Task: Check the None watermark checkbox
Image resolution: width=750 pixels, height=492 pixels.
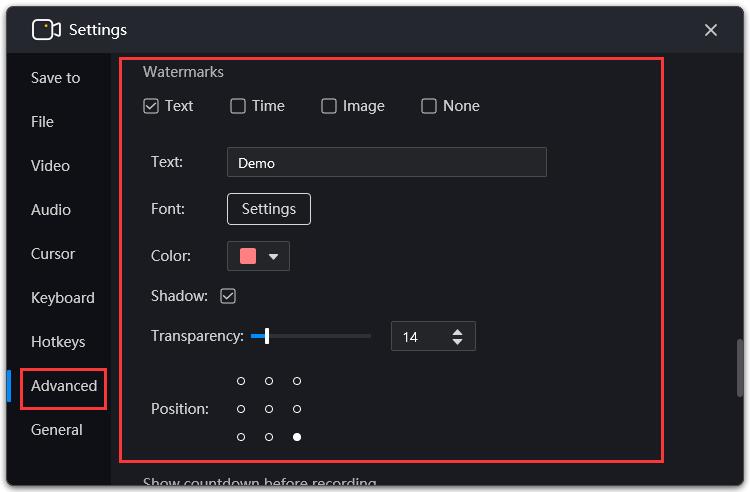Action: pos(429,106)
